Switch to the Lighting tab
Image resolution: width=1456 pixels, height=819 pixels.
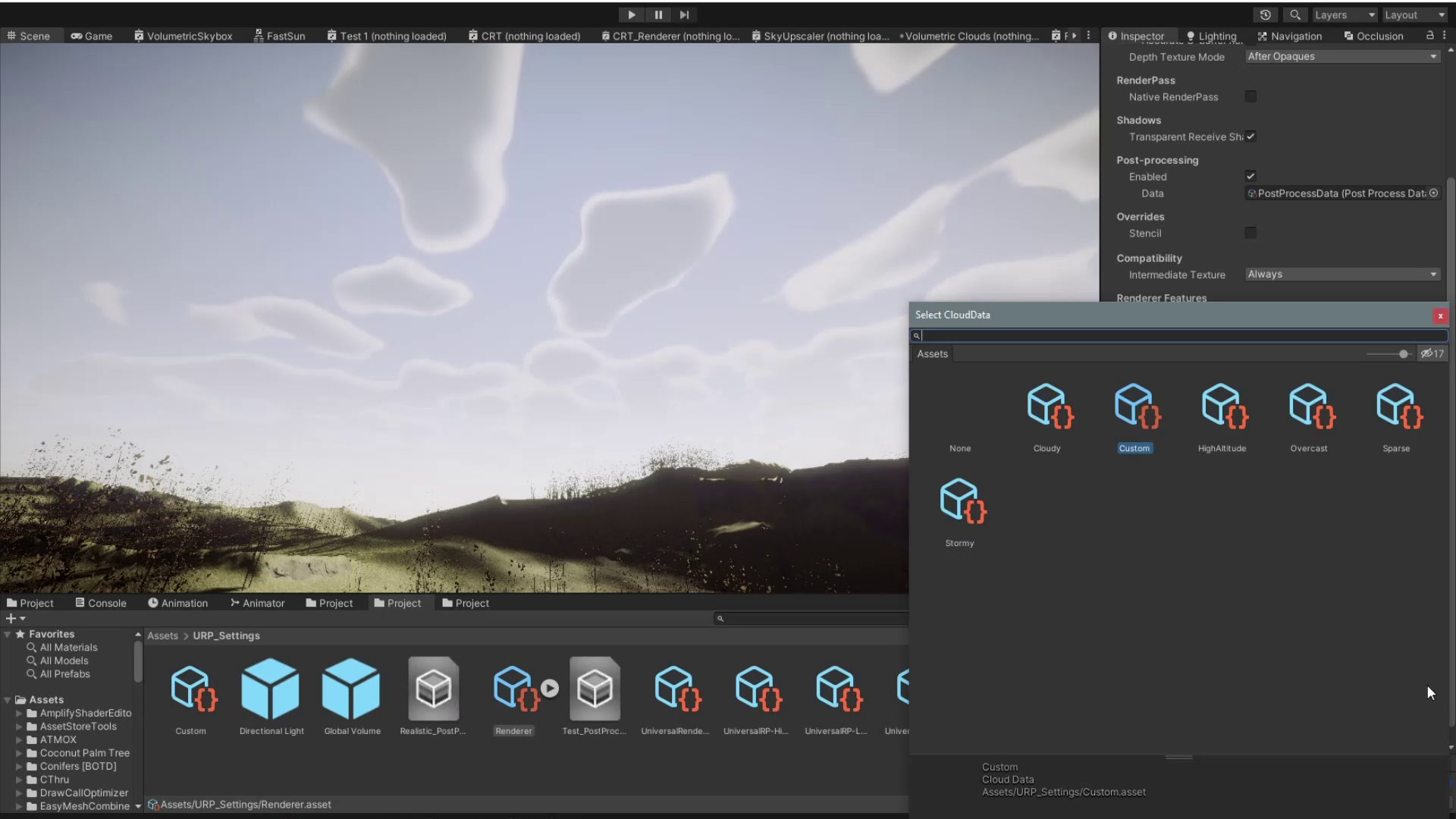pyautogui.click(x=1211, y=36)
